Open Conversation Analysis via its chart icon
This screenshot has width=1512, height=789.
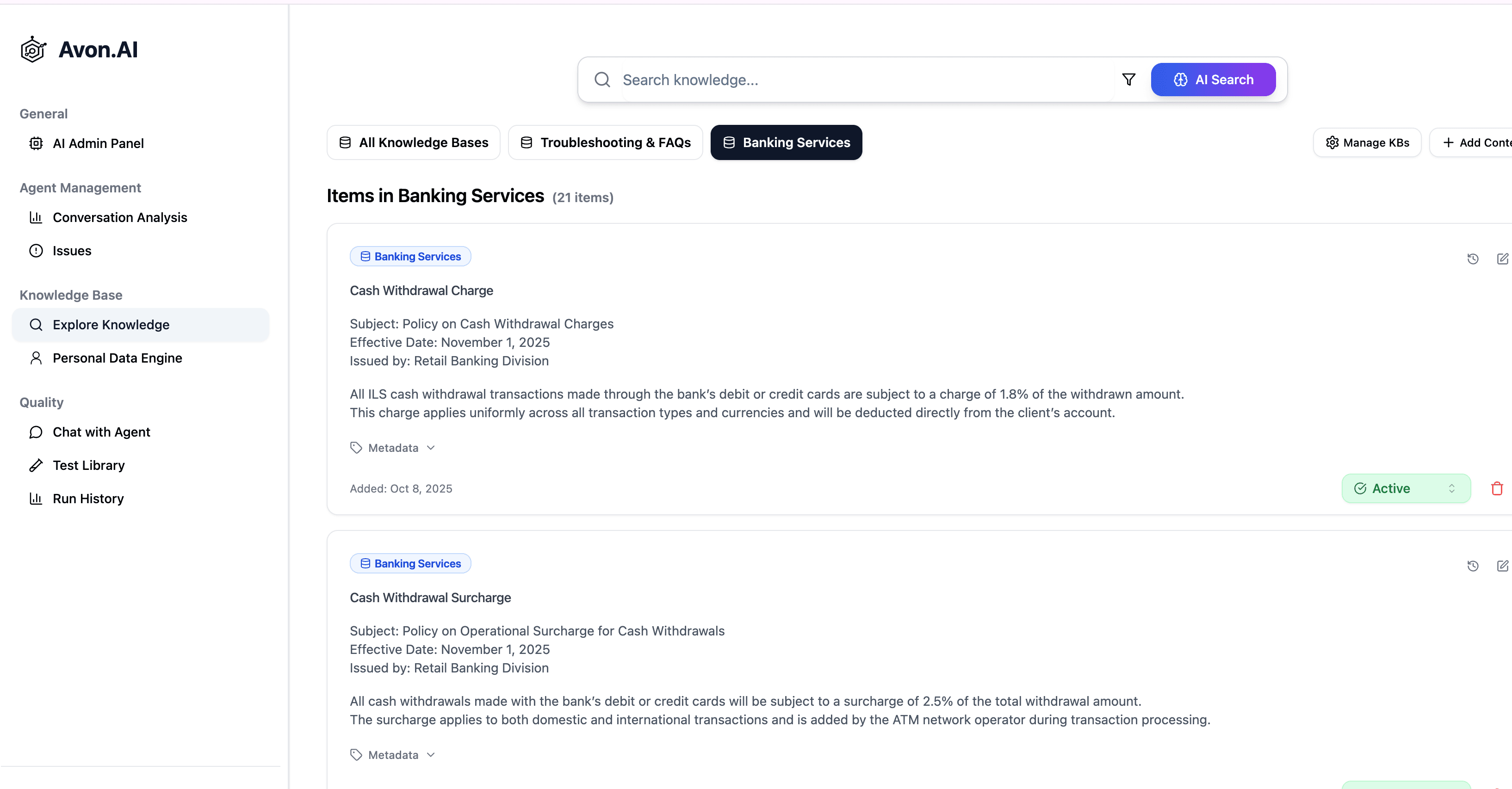(x=36, y=218)
